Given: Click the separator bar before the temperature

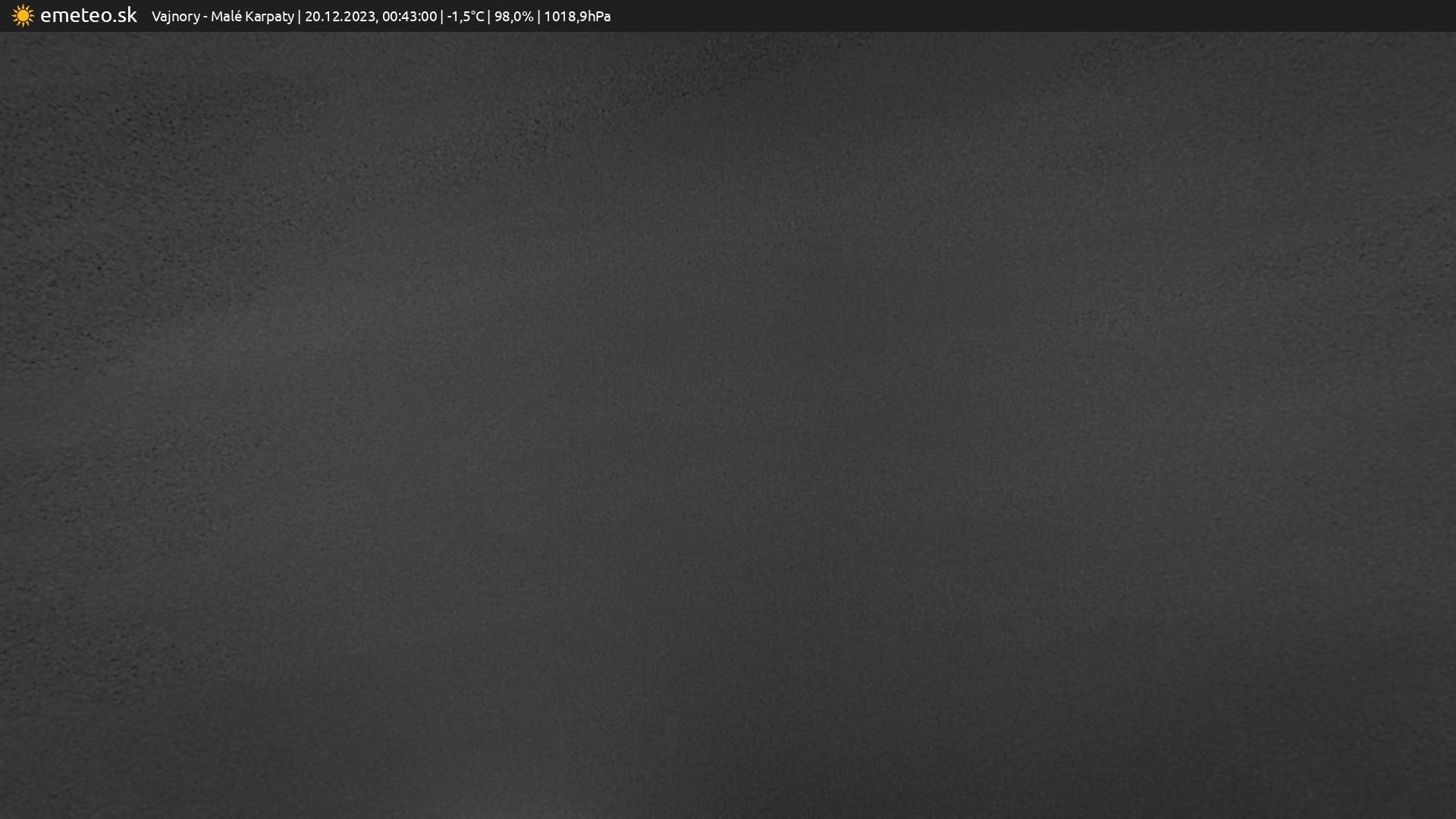Looking at the screenshot, I should click(442, 16).
